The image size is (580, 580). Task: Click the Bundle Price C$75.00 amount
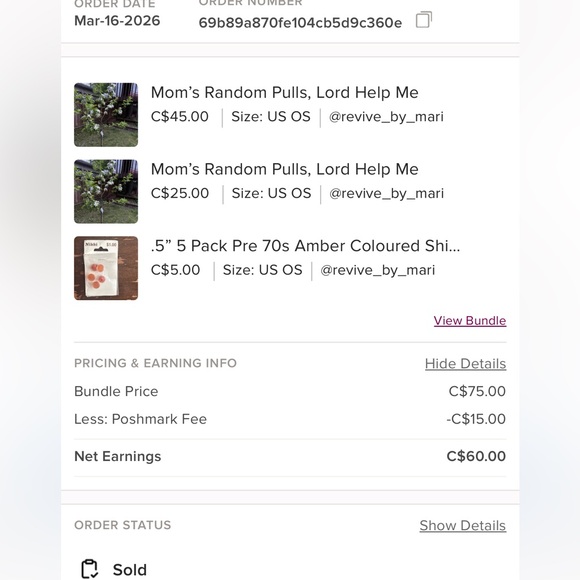[x=477, y=391]
